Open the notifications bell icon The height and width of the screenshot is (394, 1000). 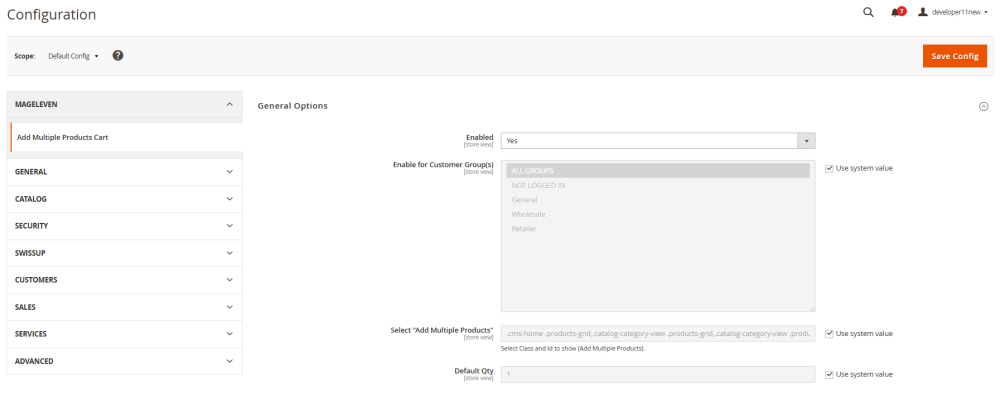coord(898,12)
